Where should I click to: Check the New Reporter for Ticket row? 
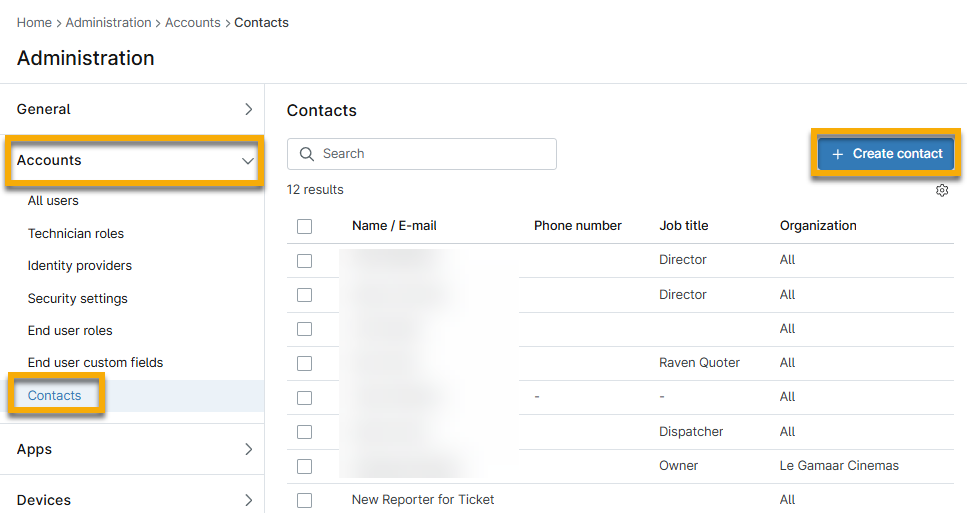[304, 500]
